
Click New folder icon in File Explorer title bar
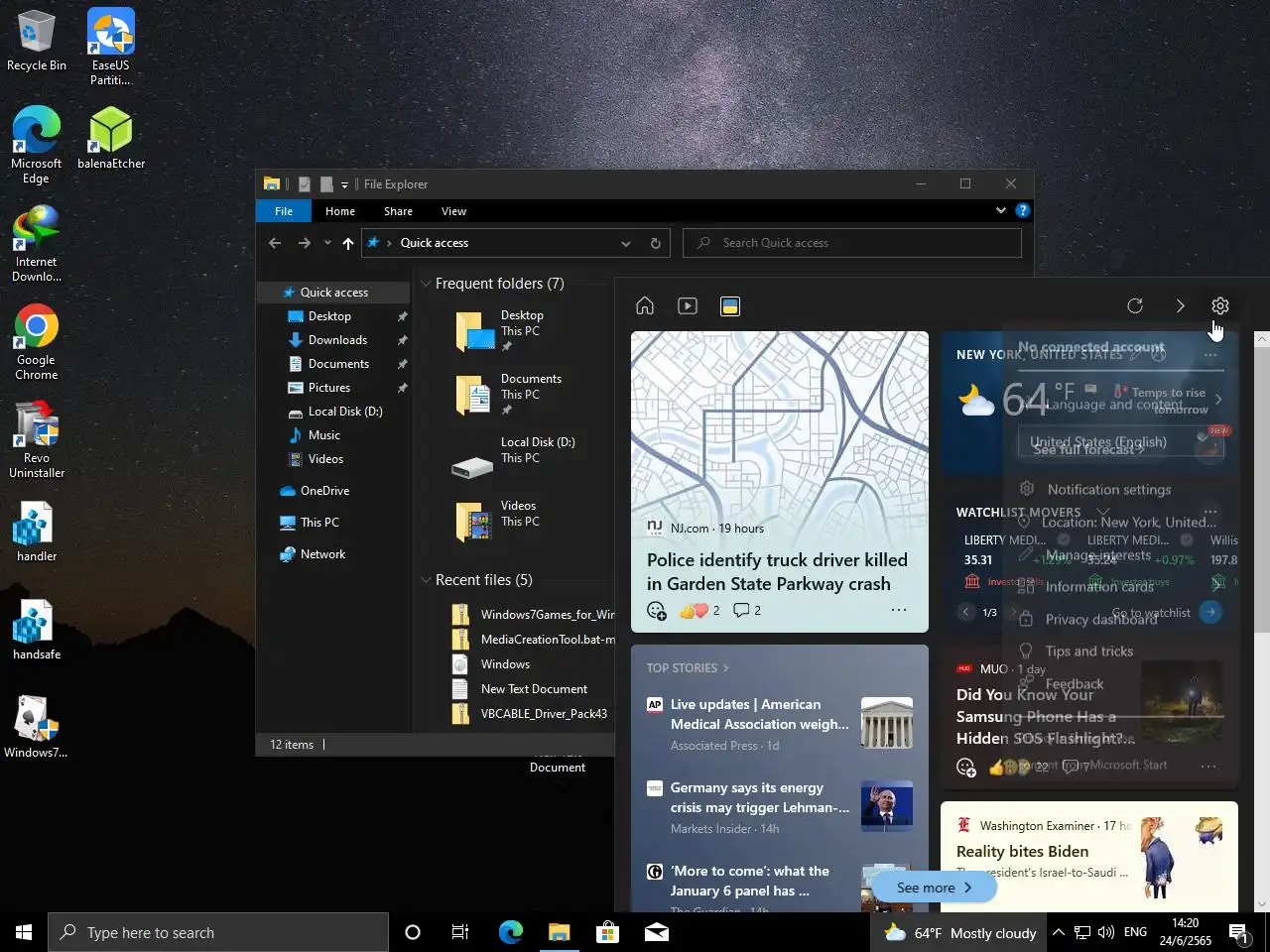(326, 184)
